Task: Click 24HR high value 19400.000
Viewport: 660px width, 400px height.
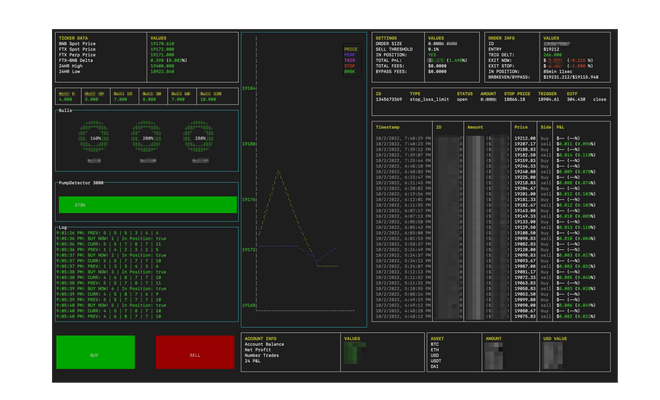Action: pyautogui.click(x=162, y=66)
